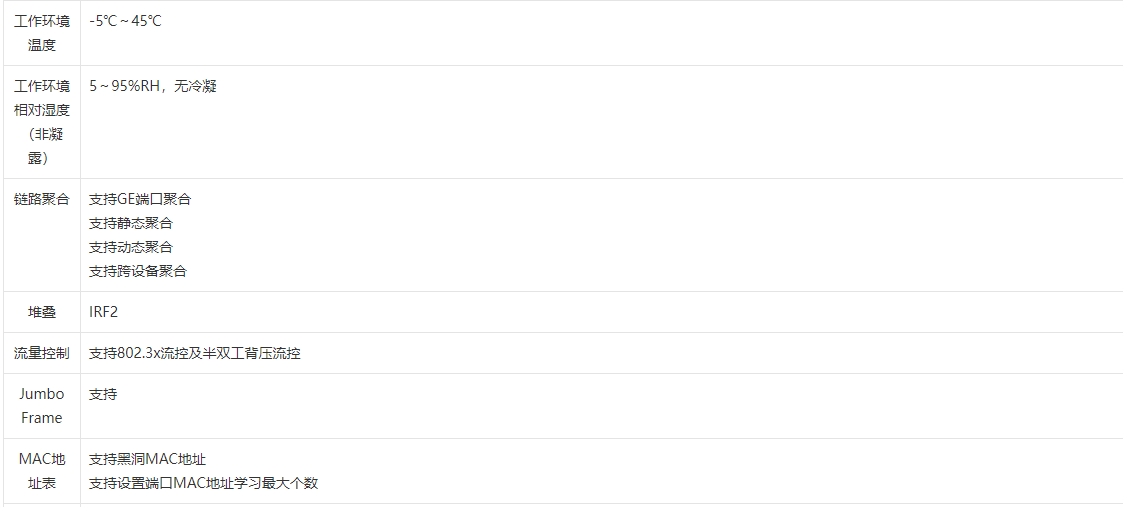Select the 支持黑洞MAC地址 line
Screen dimensions: 1123x507
pyautogui.click(x=147, y=459)
